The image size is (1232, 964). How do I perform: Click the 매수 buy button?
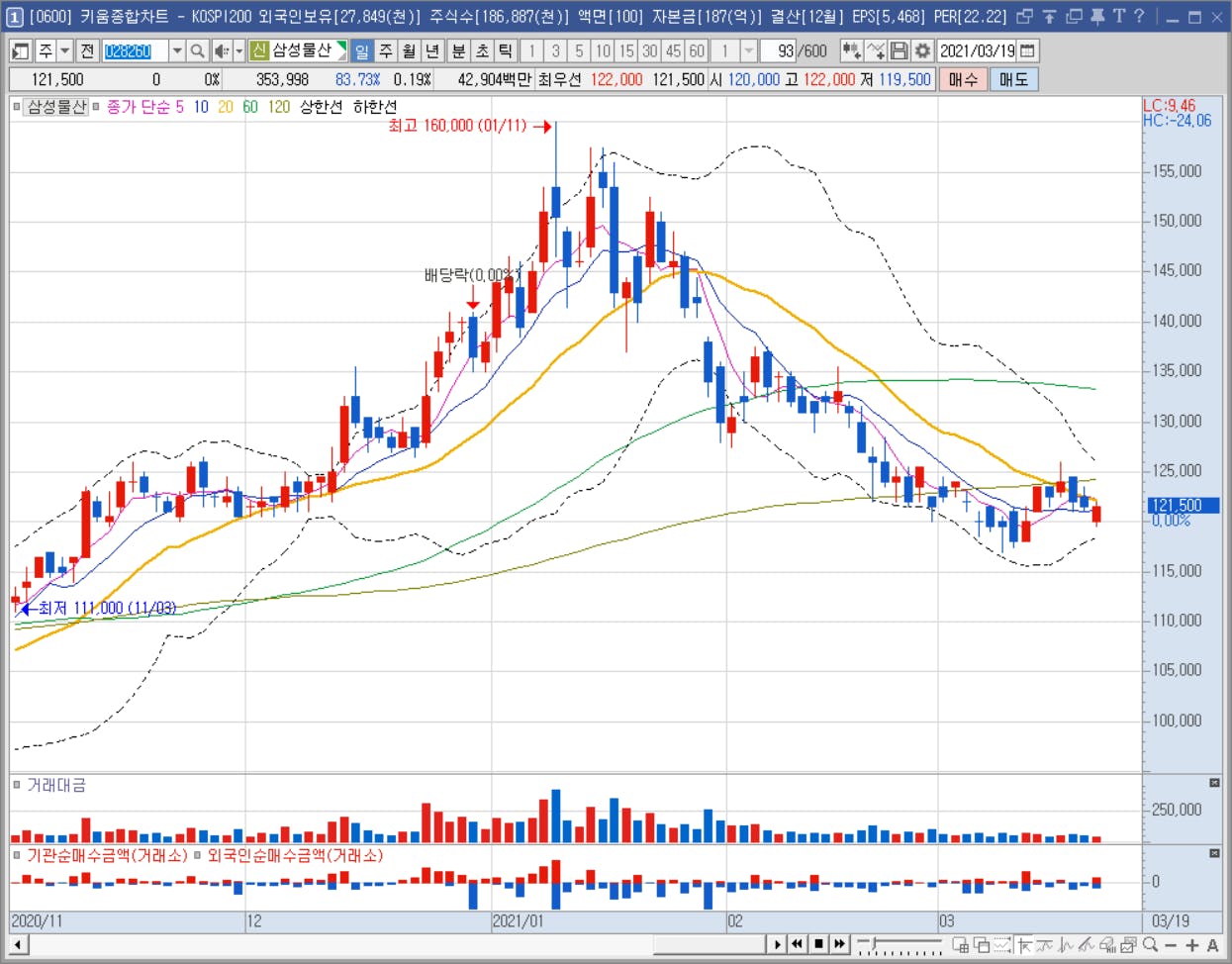(x=963, y=79)
